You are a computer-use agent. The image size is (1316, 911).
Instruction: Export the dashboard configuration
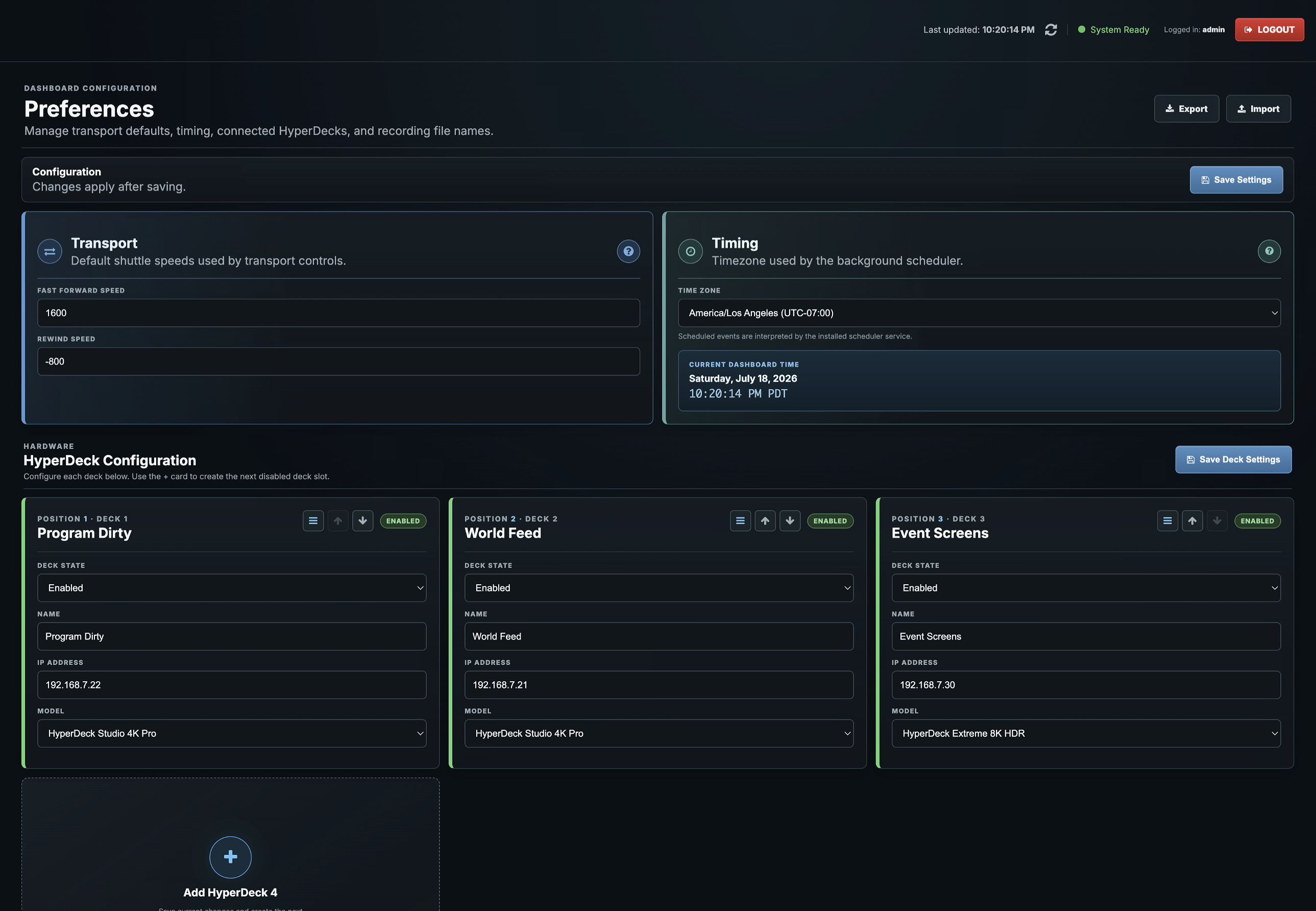click(1186, 108)
